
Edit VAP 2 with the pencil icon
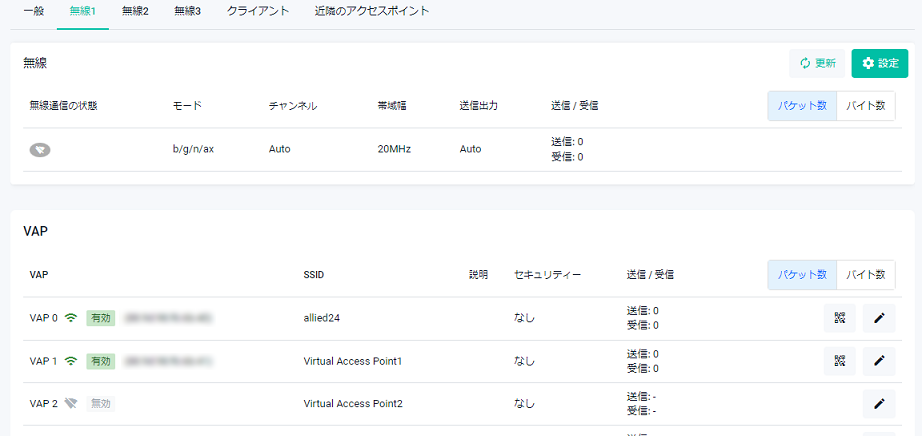(879, 404)
